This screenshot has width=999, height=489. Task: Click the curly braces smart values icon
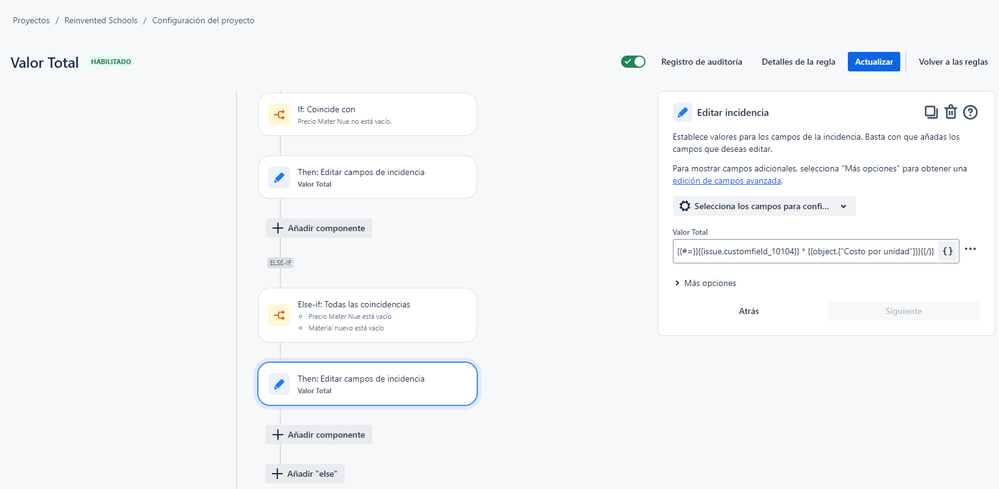(x=948, y=252)
